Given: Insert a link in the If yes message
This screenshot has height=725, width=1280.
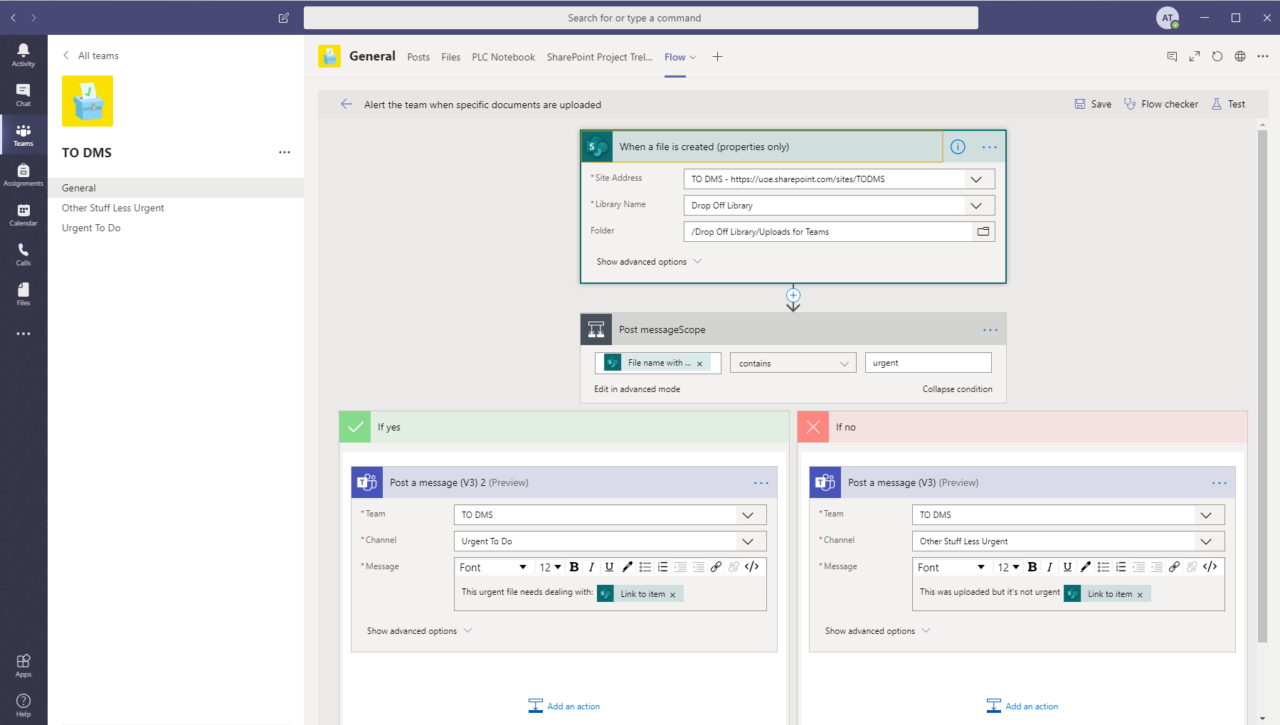Looking at the screenshot, I should tap(716, 566).
